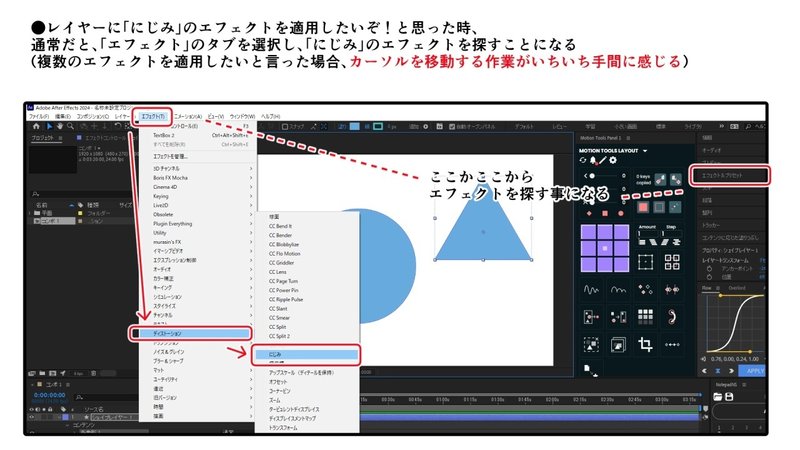Click trash icon at project panel bottom
The height and width of the screenshot is (450, 800).
(94, 373)
